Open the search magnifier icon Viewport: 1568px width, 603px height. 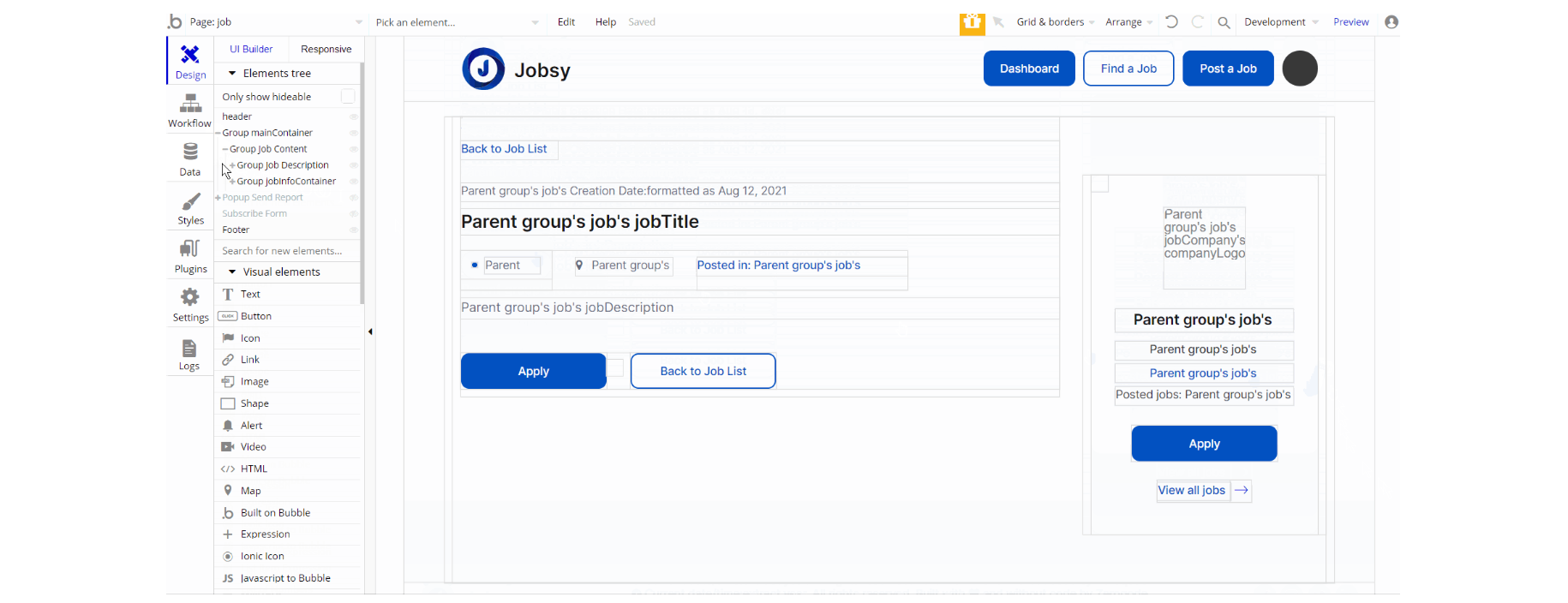point(1224,23)
